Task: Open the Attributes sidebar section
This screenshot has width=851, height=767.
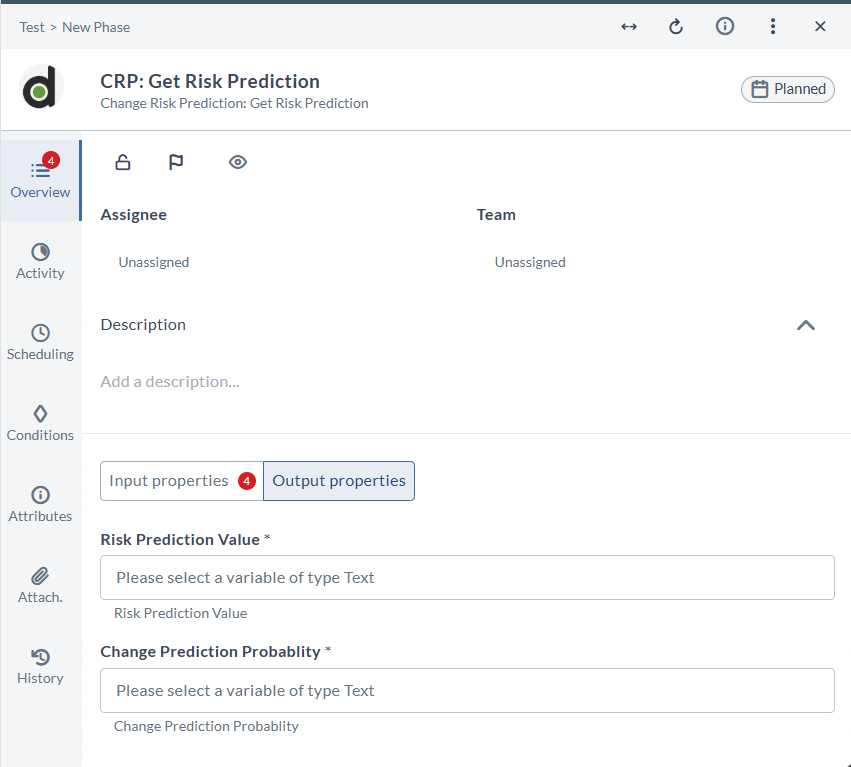Action: [x=40, y=503]
